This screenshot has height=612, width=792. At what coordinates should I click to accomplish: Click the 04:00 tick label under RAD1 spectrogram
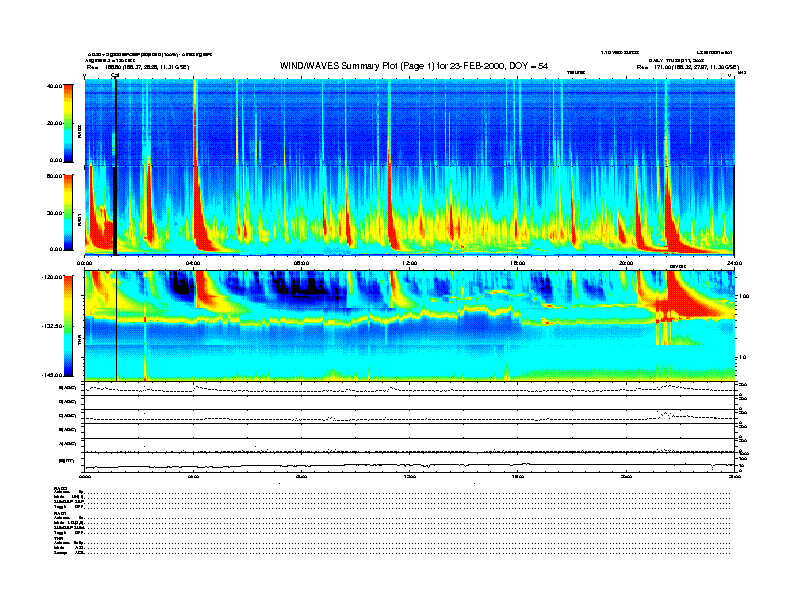193,263
